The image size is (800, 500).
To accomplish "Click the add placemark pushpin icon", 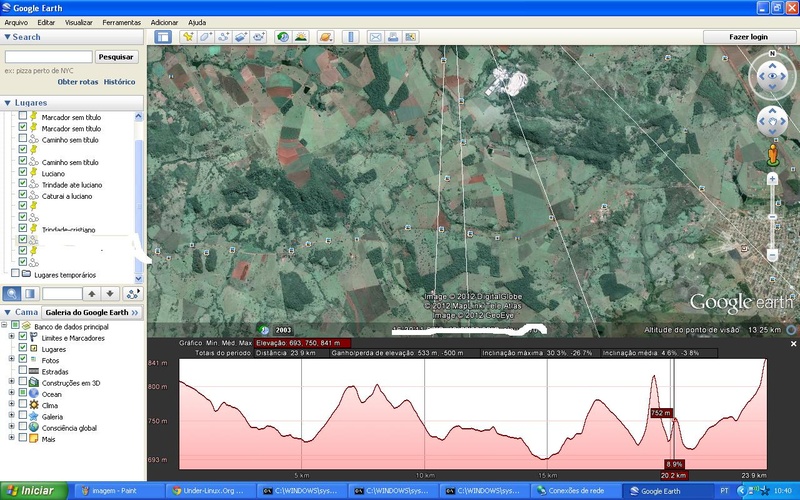I will click(188, 37).
